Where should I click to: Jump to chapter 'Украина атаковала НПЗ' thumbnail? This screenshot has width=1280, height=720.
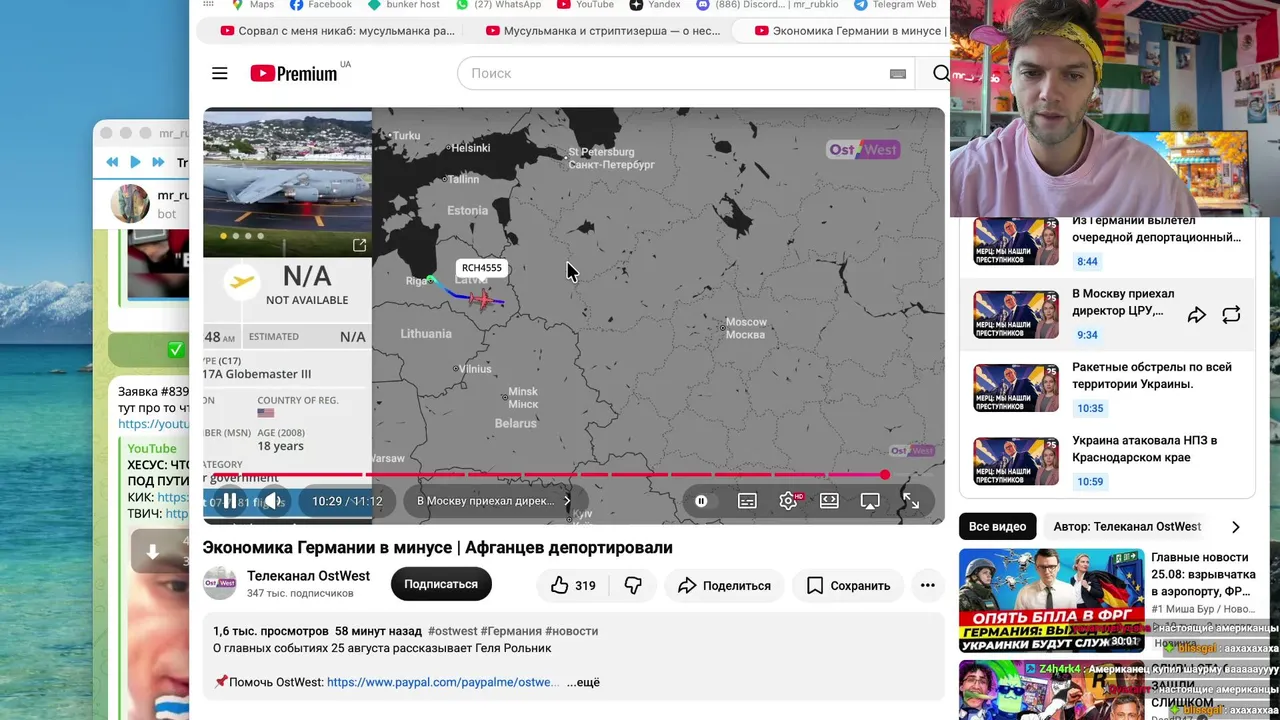[1016, 461]
